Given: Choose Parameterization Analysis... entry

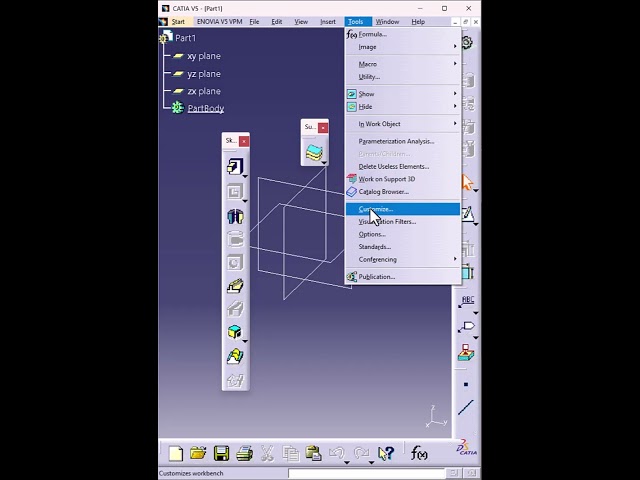Looking at the screenshot, I should coord(403,141).
